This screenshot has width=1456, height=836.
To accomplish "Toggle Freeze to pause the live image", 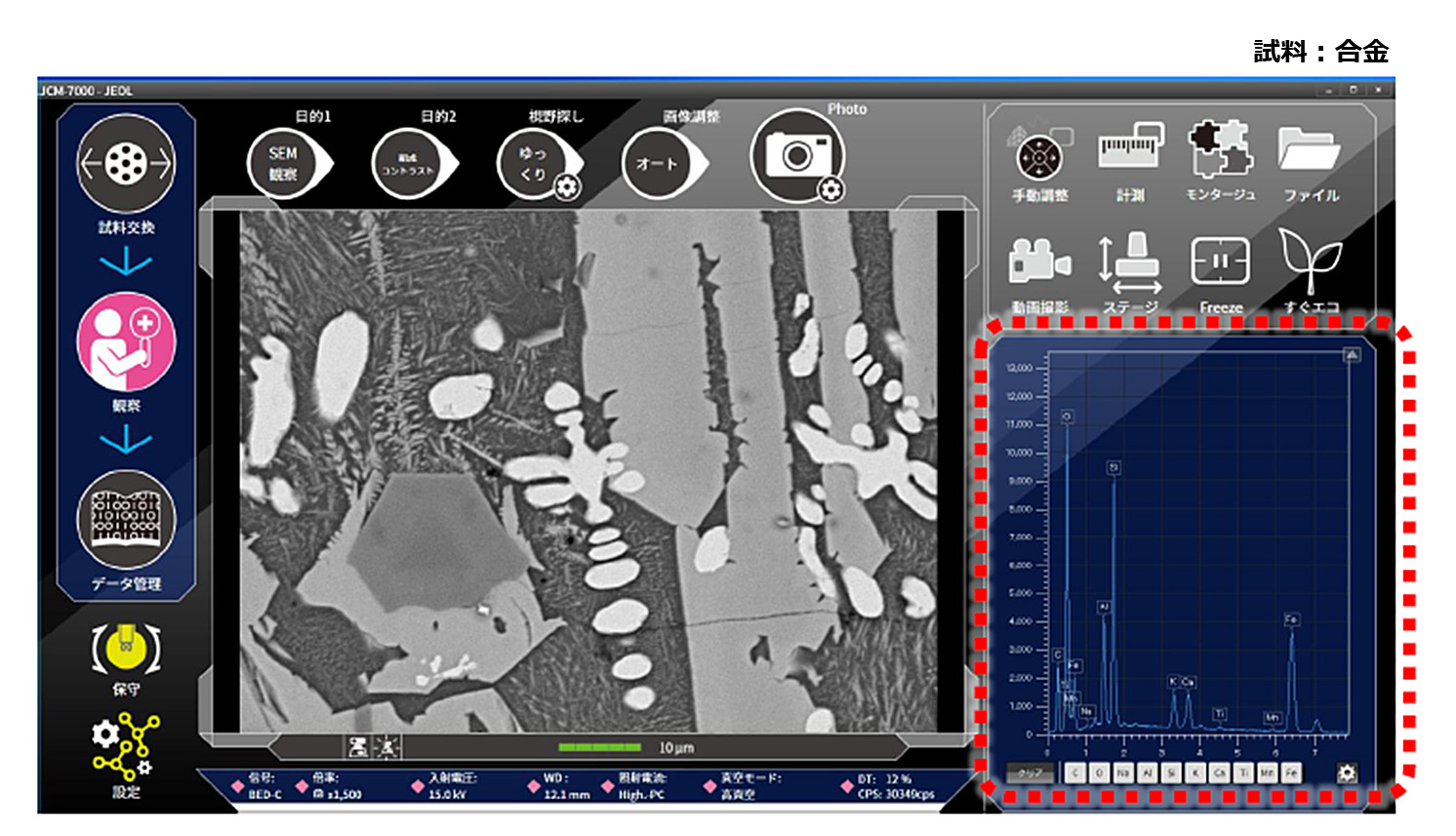I will pos(1220,261).
